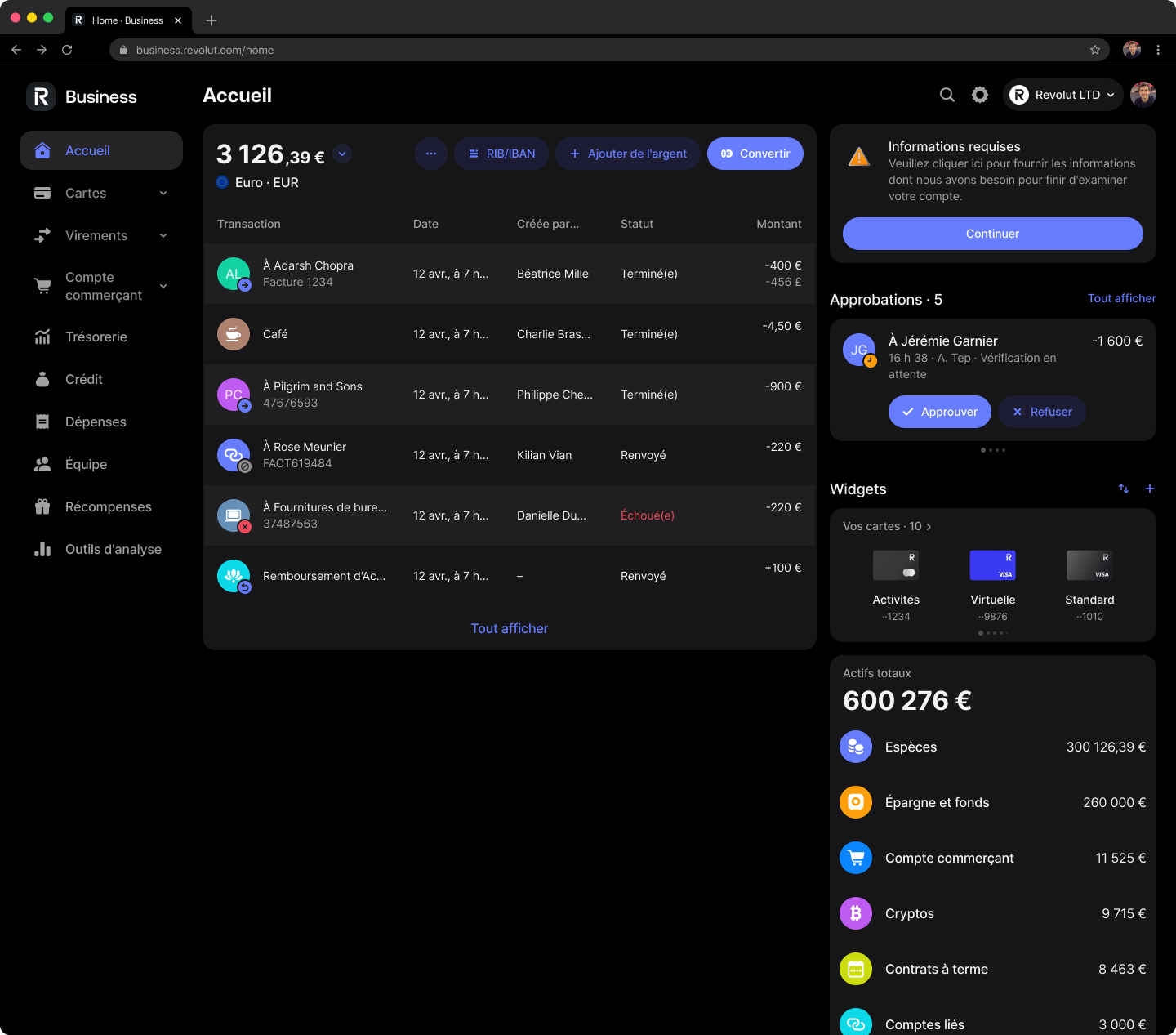Open Vos cartes widget header
The height and width of the screenshot is (1035, 1176).
point(887,526)
